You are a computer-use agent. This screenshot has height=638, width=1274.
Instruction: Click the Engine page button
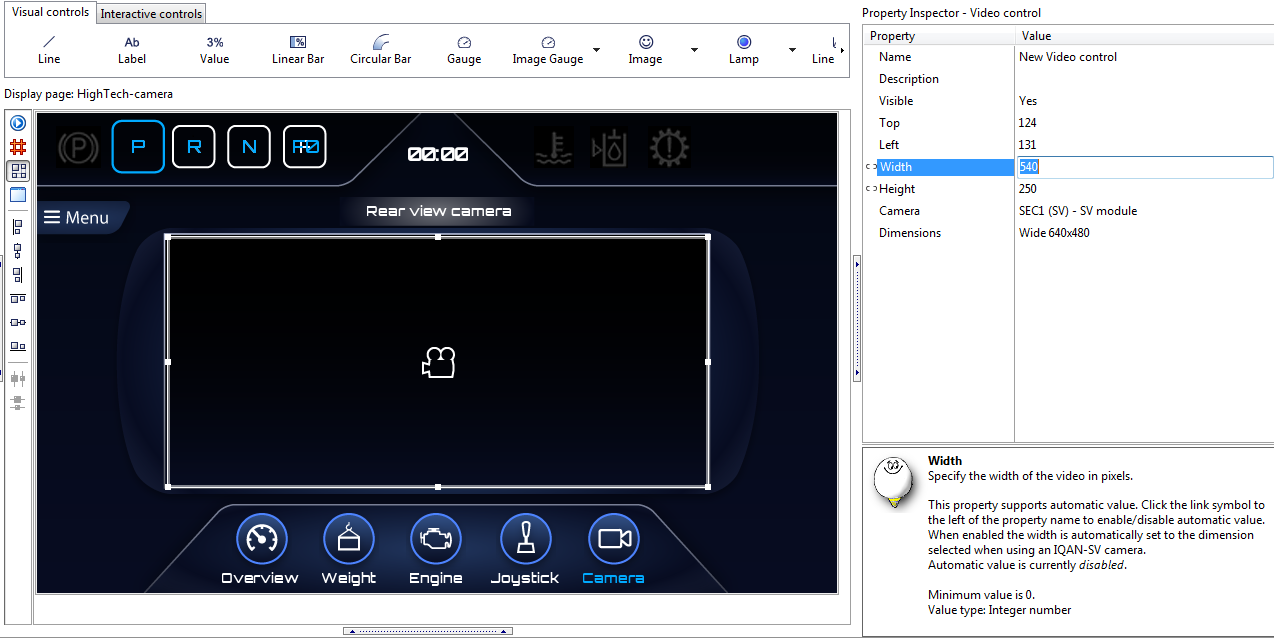click(x=436, y=549)
